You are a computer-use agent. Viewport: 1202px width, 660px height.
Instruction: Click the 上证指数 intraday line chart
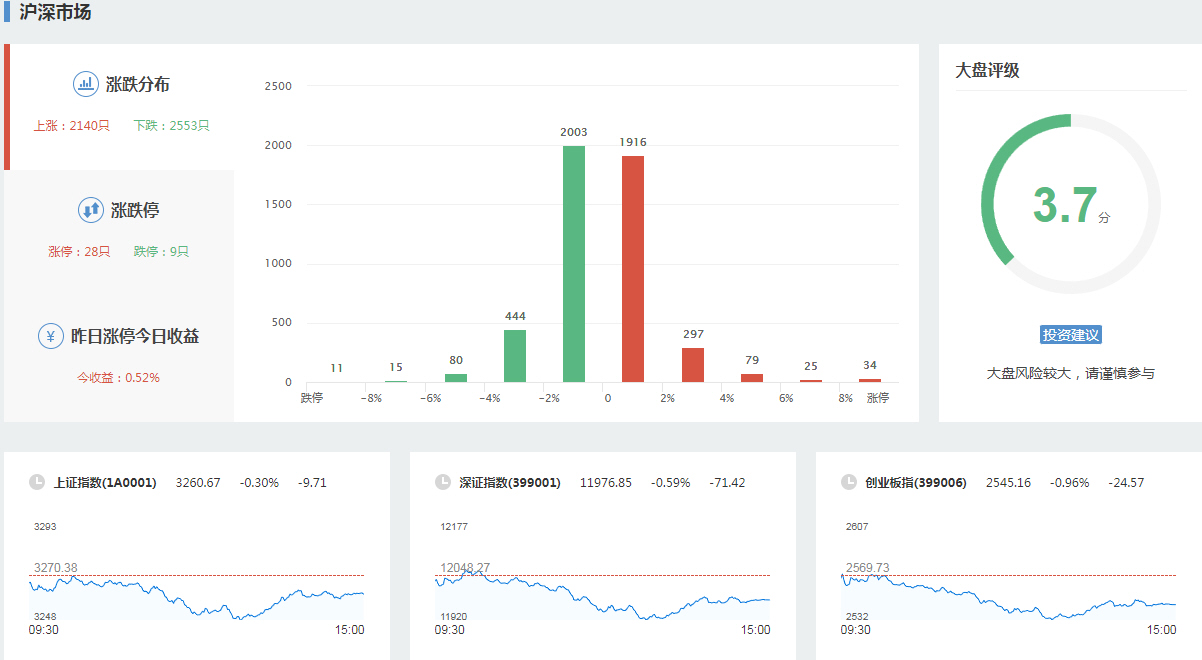197,595
